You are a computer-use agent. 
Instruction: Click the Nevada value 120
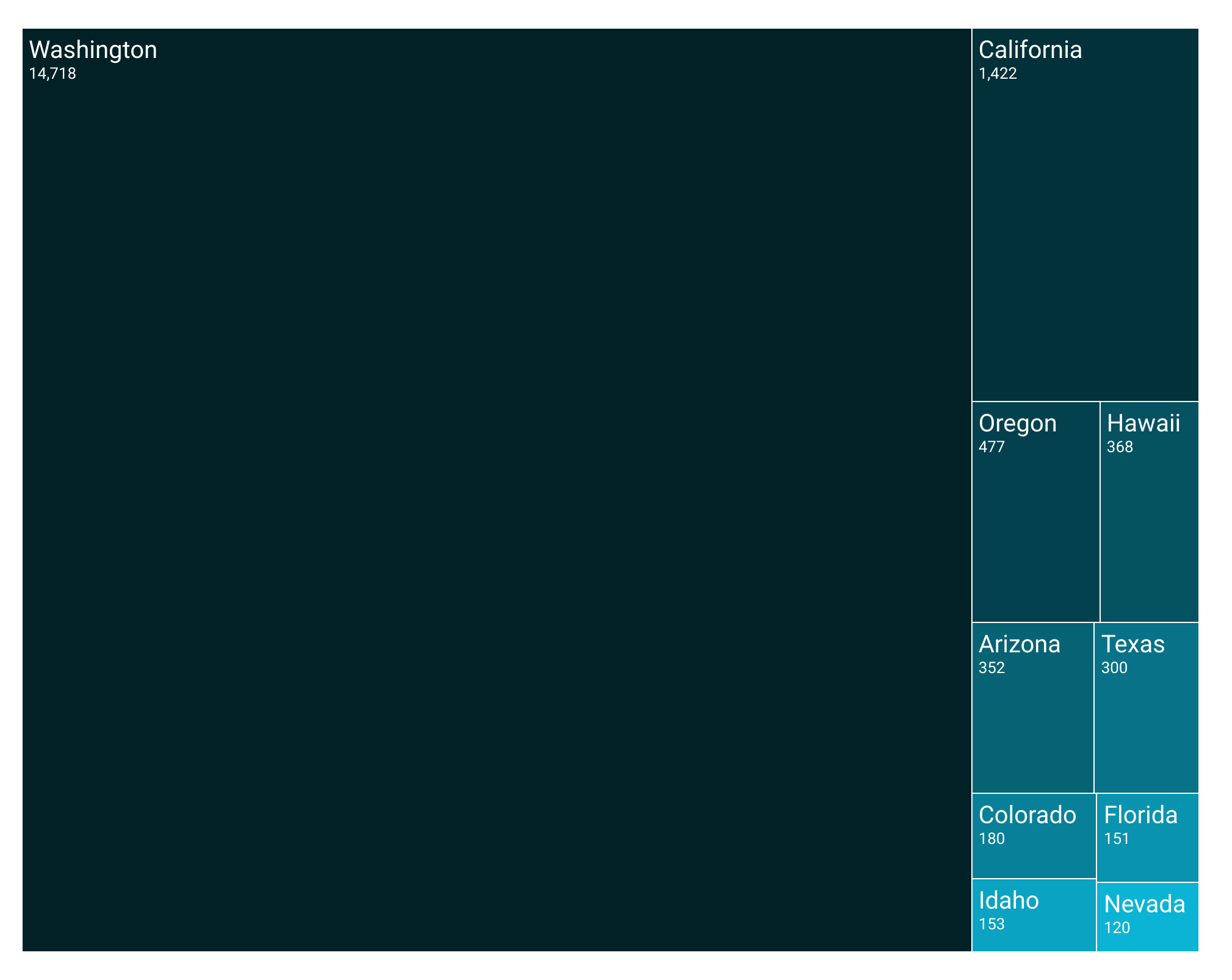point(1117,928)
